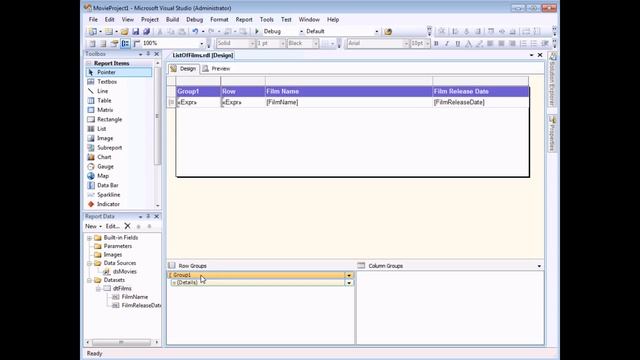Select the Map report item
This screenshot has height=360, width=640.
(x=102, y=176)
